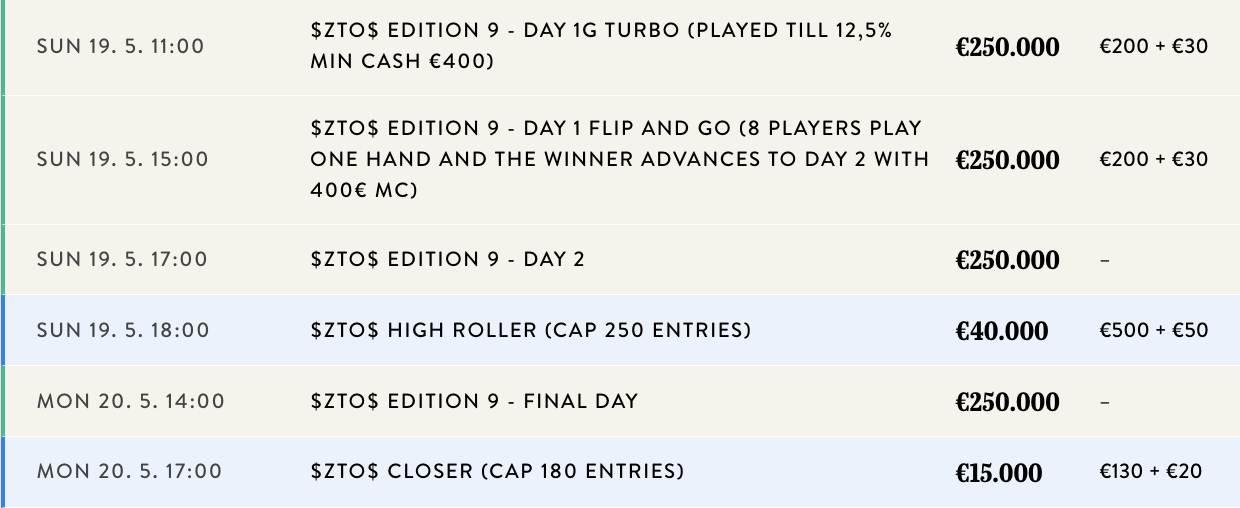Open the $ZTO$ High Roller event
Image resolution: width=1240 pixels, height=508 pixels.
tap(530, 330)
